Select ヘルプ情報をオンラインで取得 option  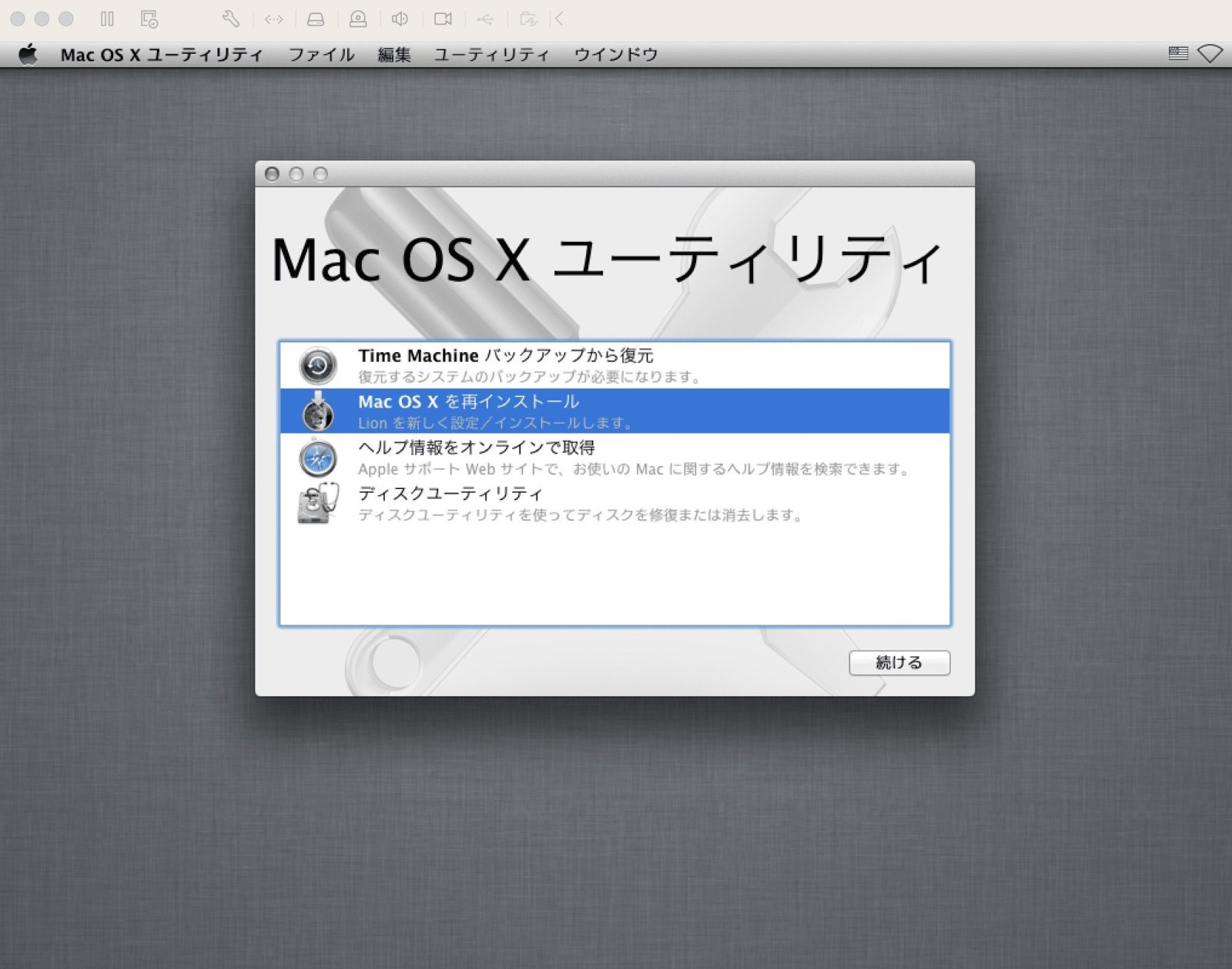tap(614, 458)
